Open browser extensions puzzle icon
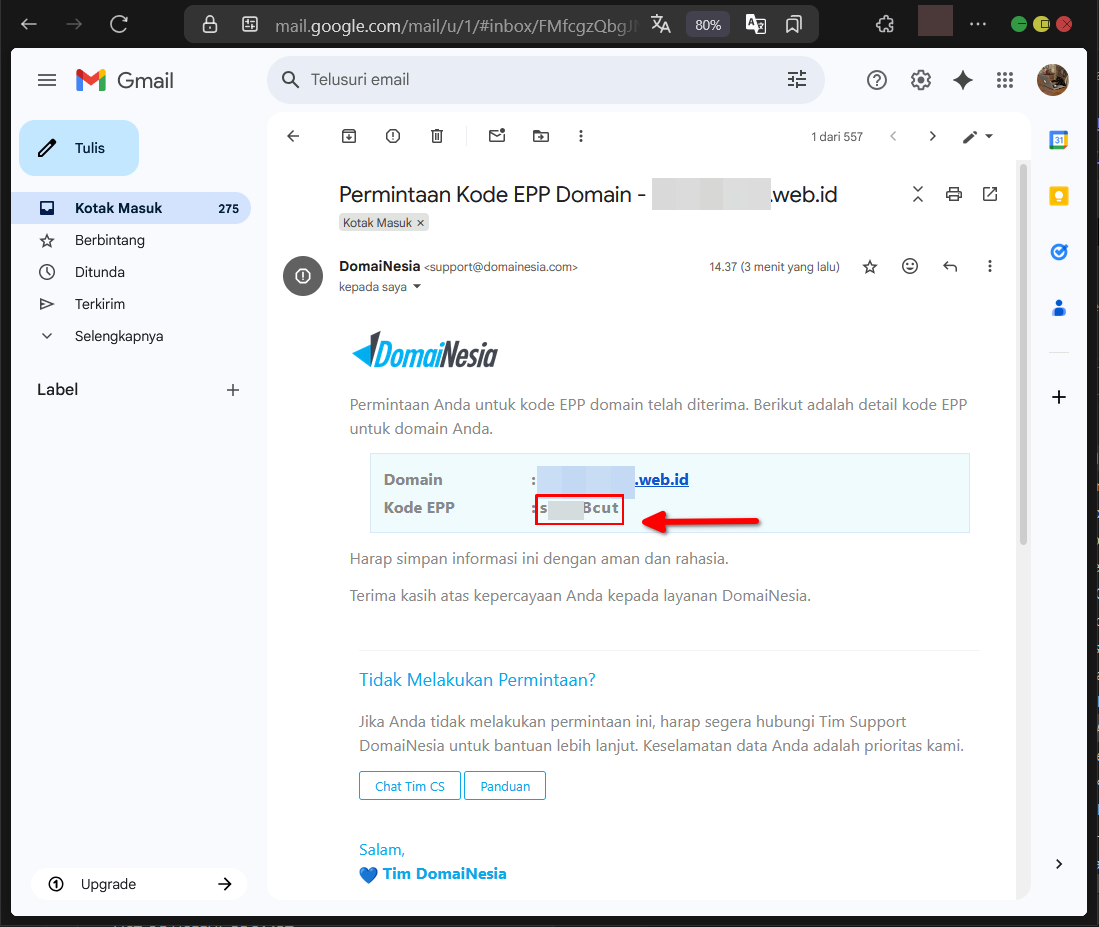Viewport: 1099px width, 927px height. click(x=885, y=25)
